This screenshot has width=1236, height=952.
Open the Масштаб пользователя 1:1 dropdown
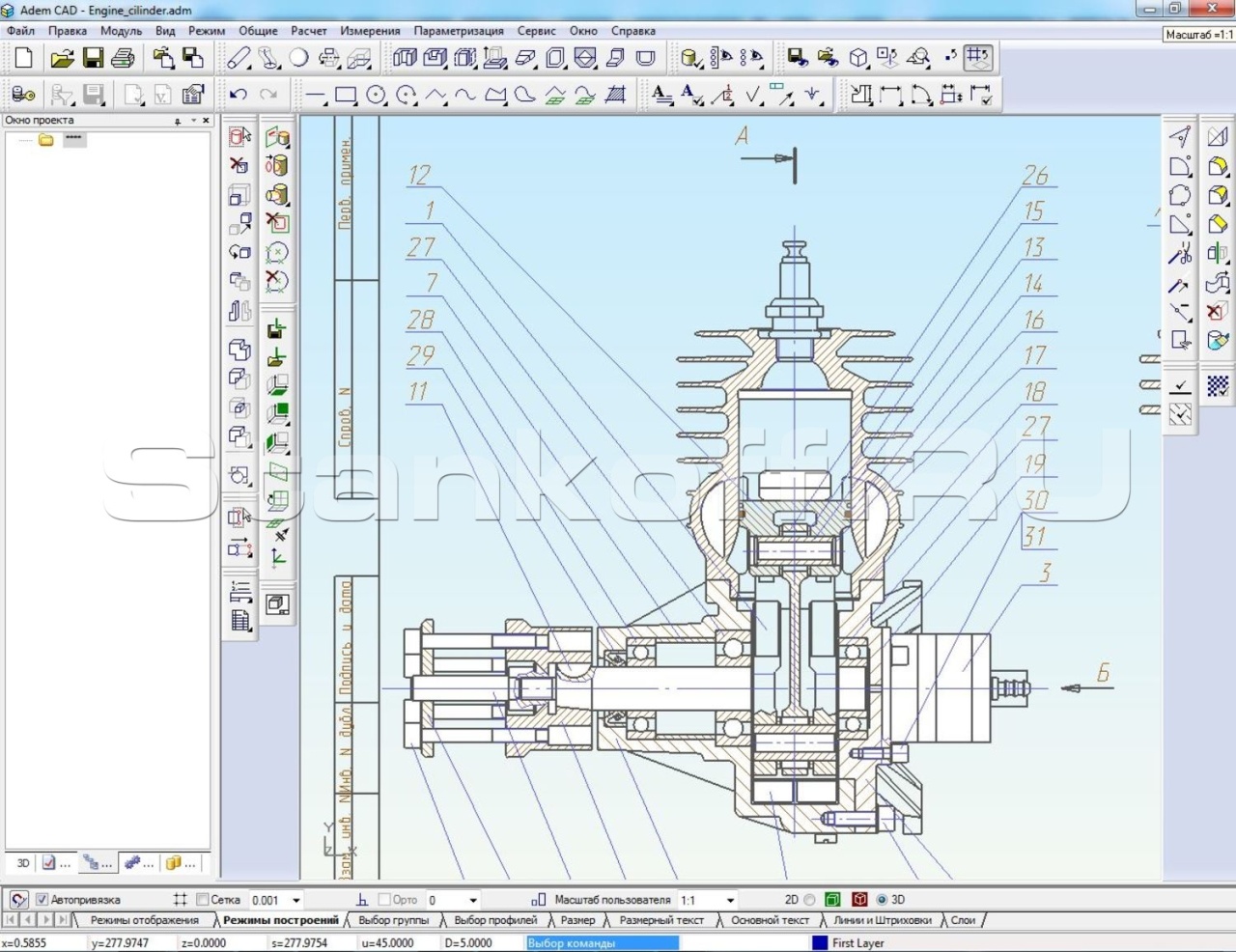click(730, 900)
